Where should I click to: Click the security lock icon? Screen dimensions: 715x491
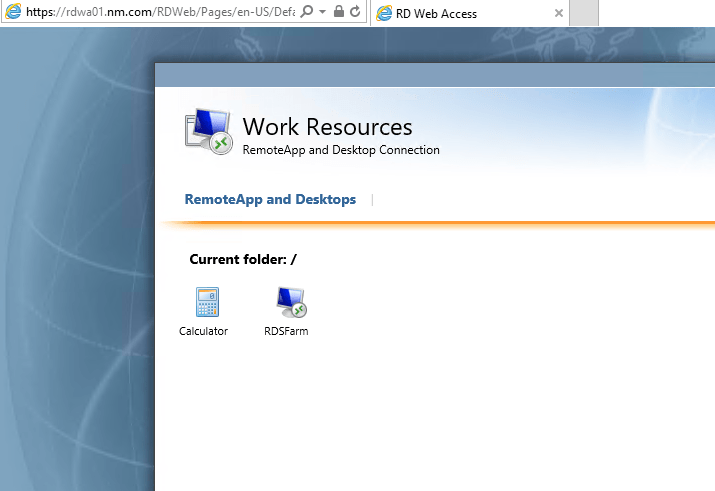tap(338, 11)
